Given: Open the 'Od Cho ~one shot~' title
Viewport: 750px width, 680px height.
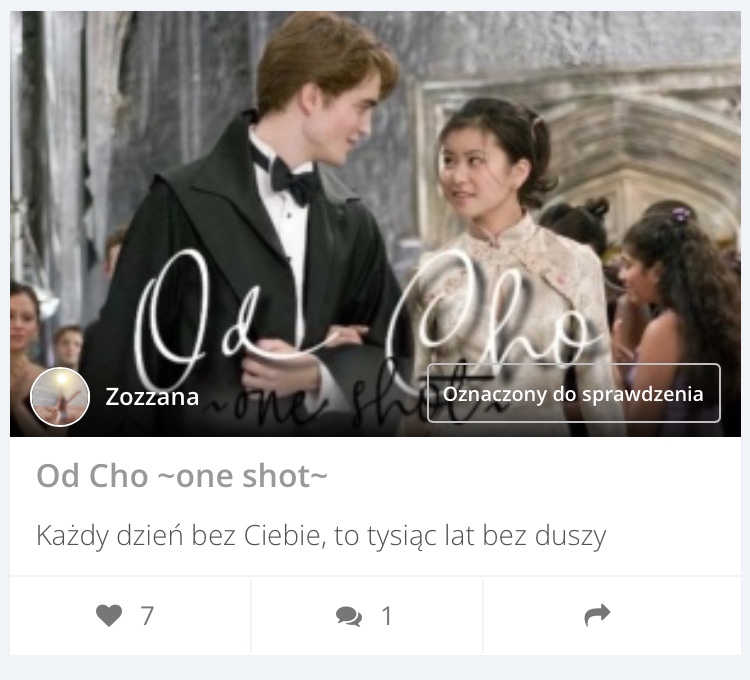Looking at the screenshot, I should pyautogui.click(x=182, y=476).
